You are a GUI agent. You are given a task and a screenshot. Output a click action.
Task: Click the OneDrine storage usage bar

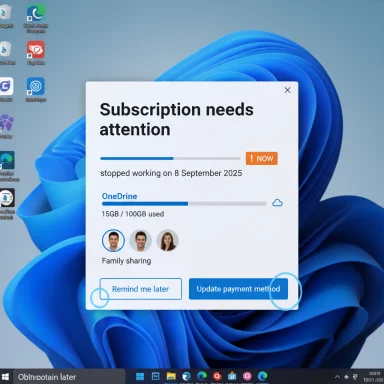[x=184, y=203]
